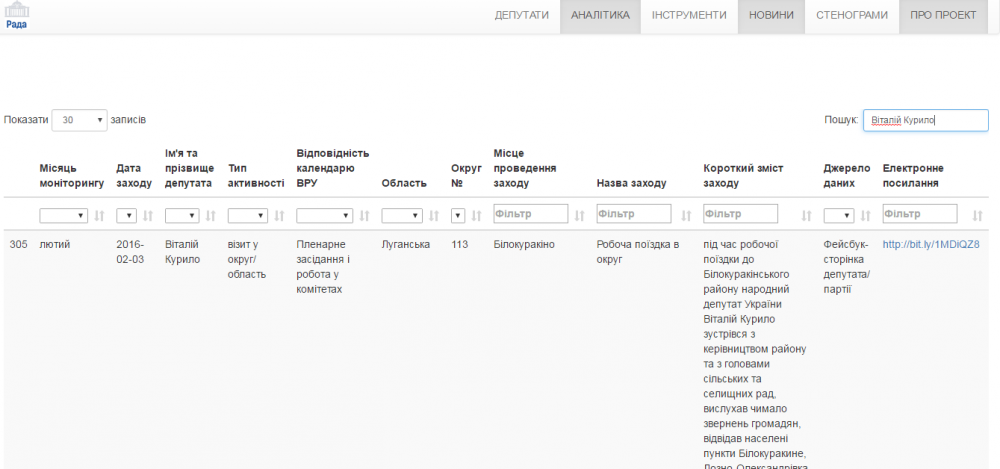Sort by Область column arrows

(434, 215)
